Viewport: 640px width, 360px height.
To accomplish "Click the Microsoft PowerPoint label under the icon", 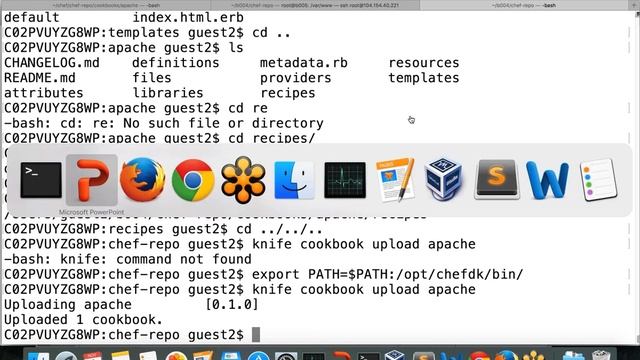I will click(x=91, y=212).
